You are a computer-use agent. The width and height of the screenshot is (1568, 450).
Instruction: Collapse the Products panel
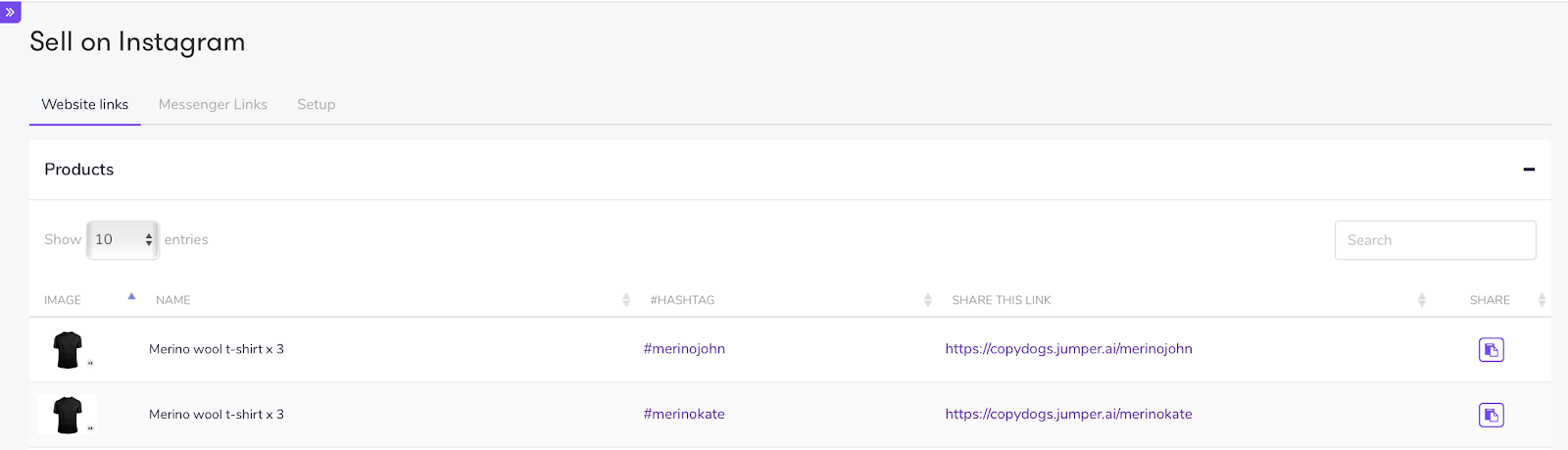(x=1528, y=170)
